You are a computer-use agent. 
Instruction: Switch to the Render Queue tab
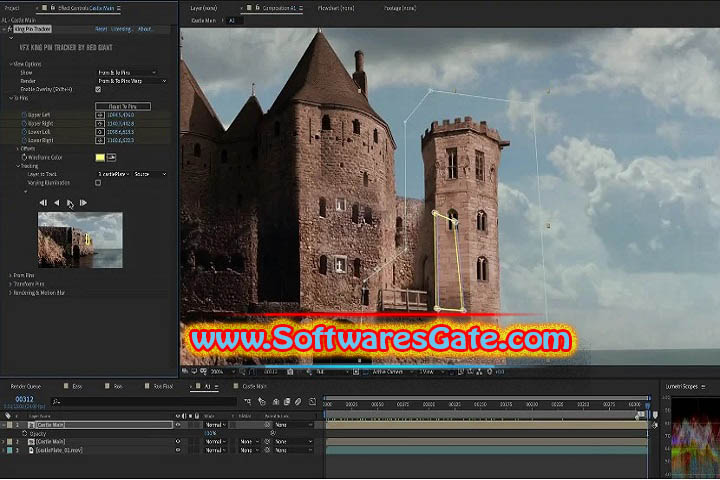coord(26,386)
